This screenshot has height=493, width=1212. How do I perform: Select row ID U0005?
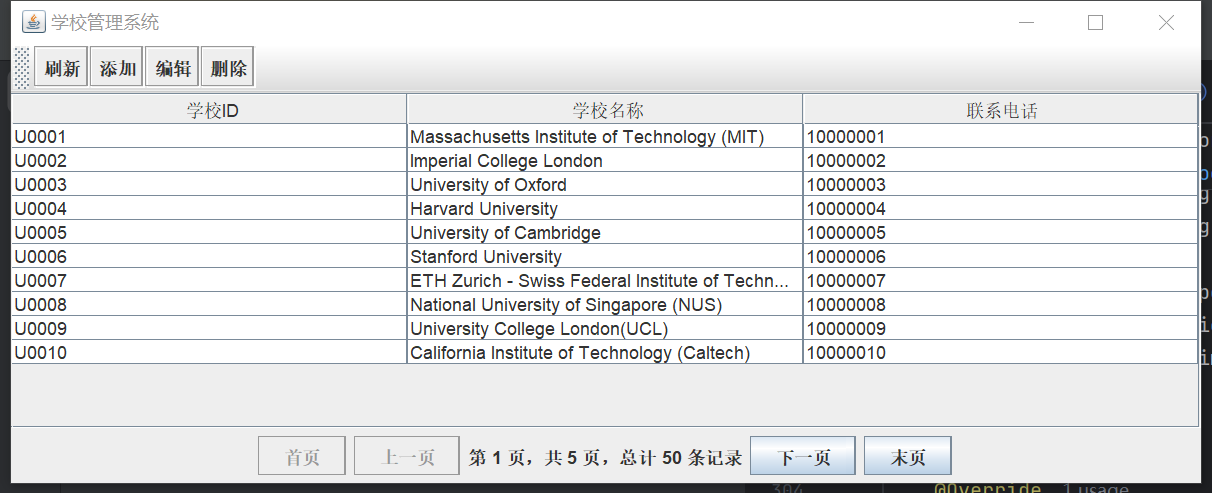coord(209,233)
